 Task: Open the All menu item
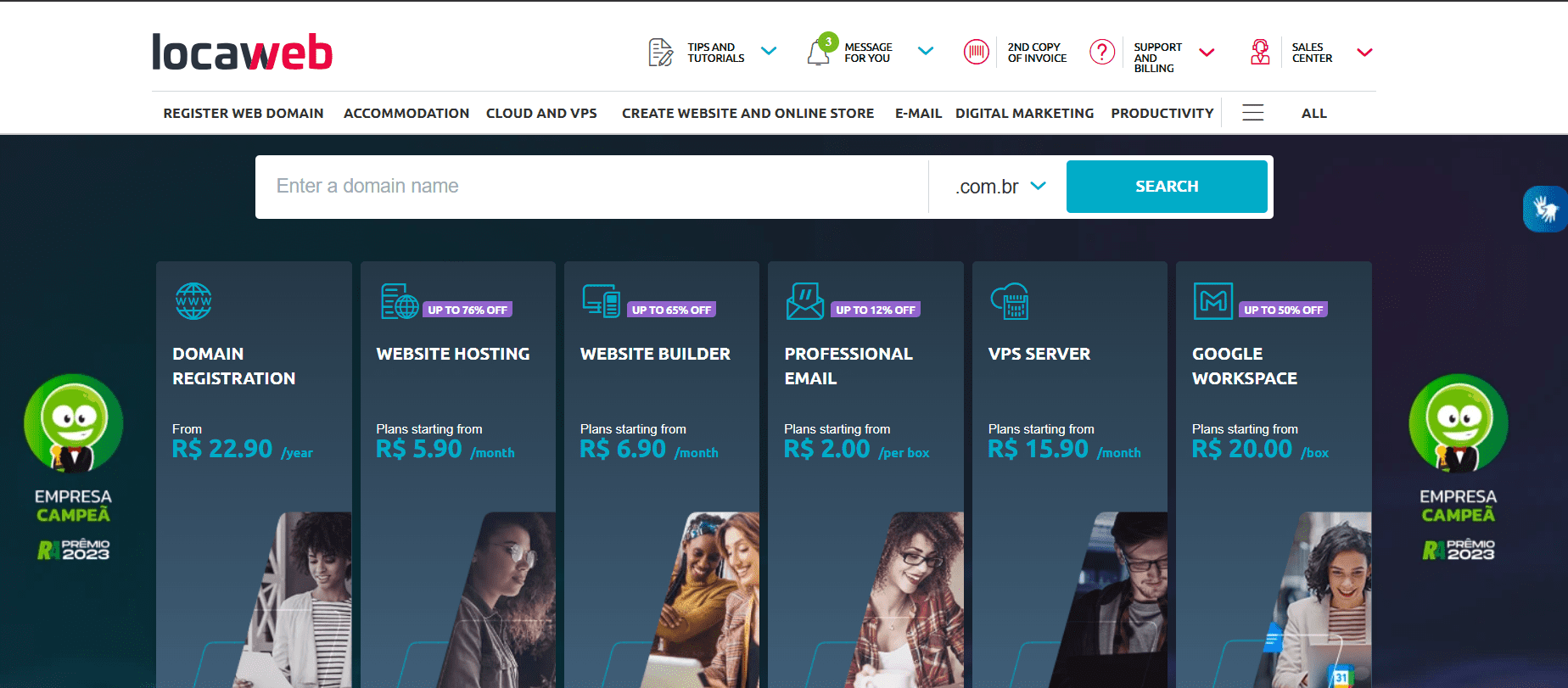pyautogui.click(x=1313, y=113)
